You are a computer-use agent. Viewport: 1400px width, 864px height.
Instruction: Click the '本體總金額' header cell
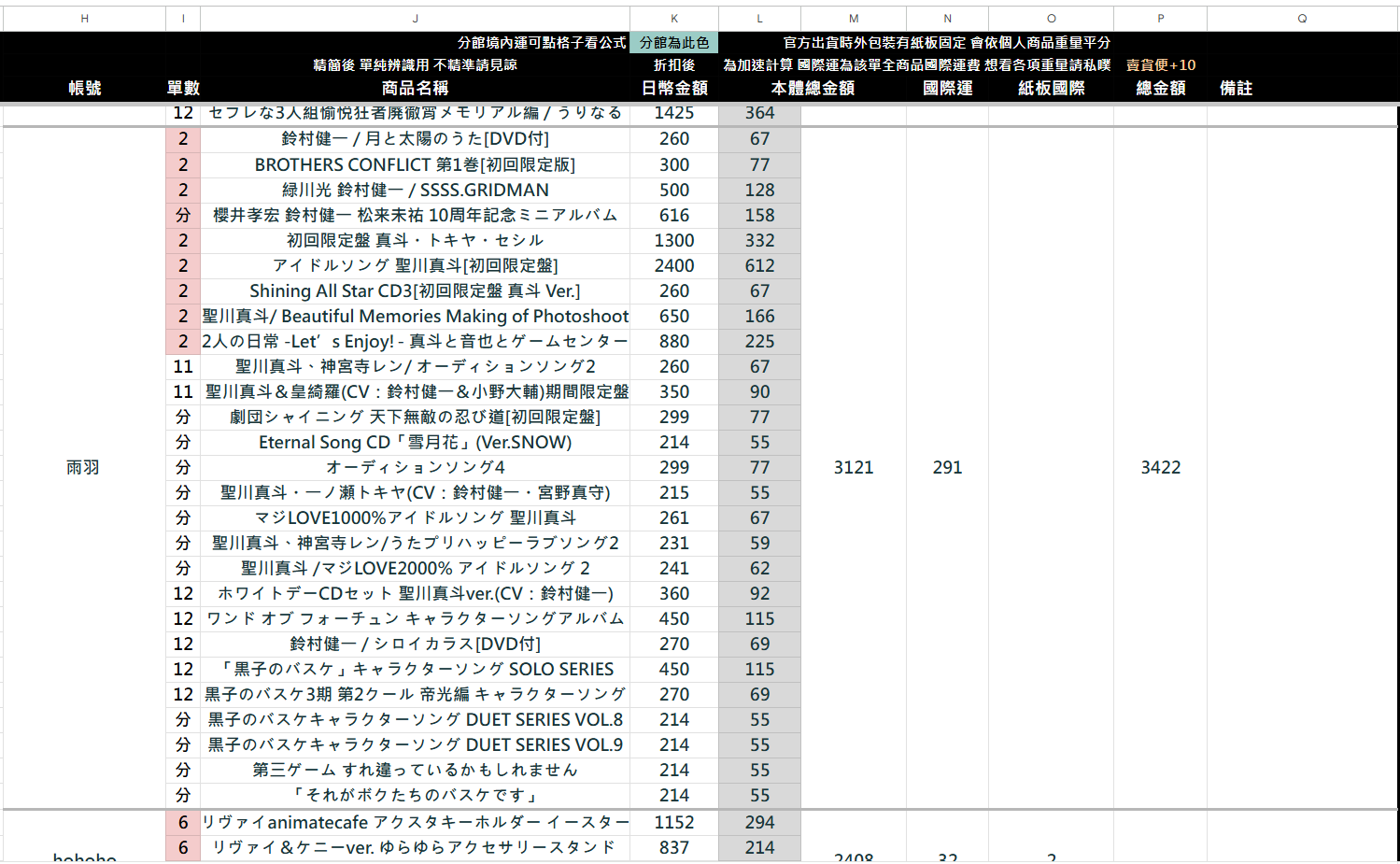(x=813, y=88)
